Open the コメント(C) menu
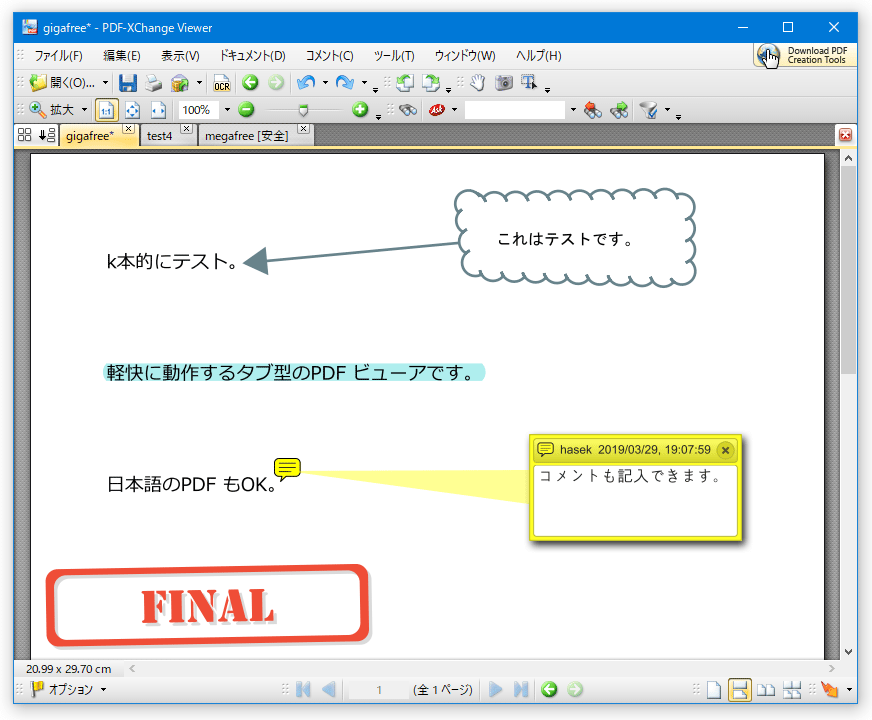This screenshot has height=720, width=872. pyautogui.click(x=329, y=56)
